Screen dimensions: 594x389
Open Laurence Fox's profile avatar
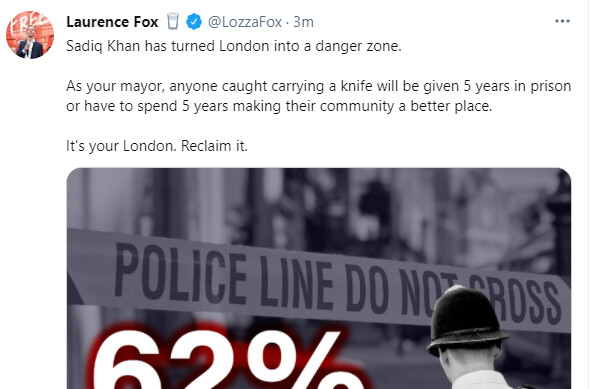[x=30, y=35]
